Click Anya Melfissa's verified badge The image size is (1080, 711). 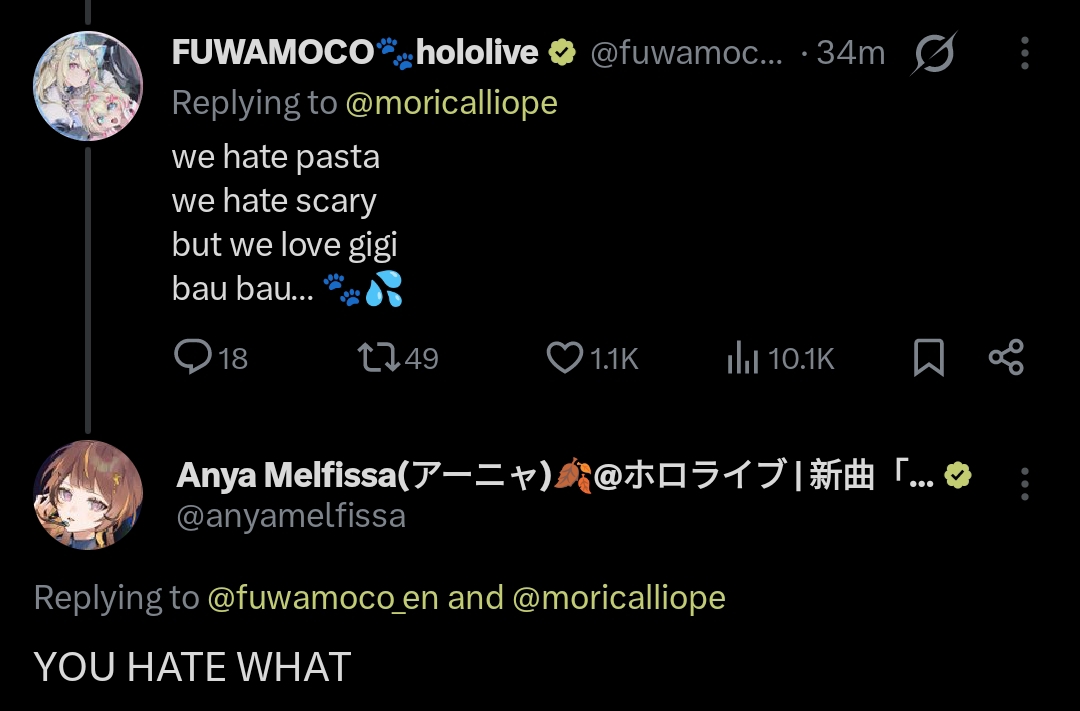pos(957,475)
